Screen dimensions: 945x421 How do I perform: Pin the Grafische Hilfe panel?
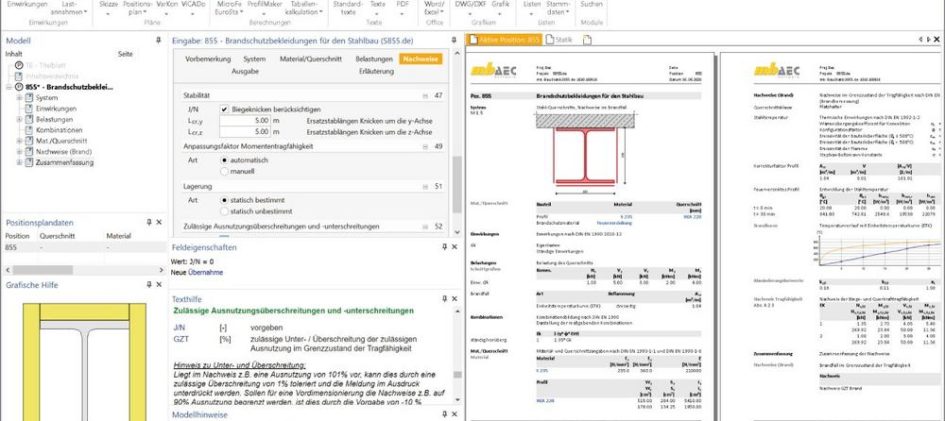pos(149,284)
